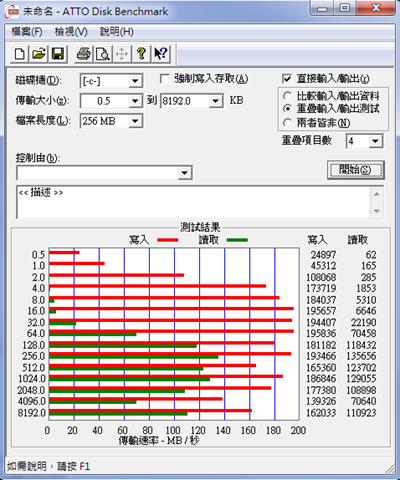Click into the 描述 description text box

193,202
